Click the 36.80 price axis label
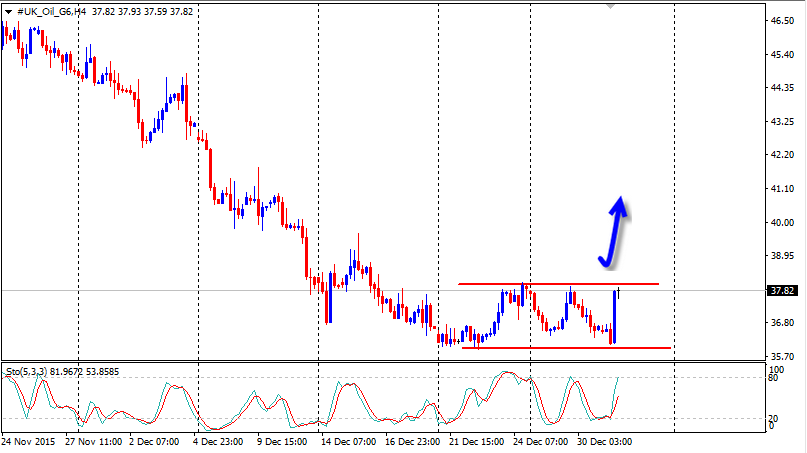The width and height of the screenshot is (807, 453). [x=782, y=323]
